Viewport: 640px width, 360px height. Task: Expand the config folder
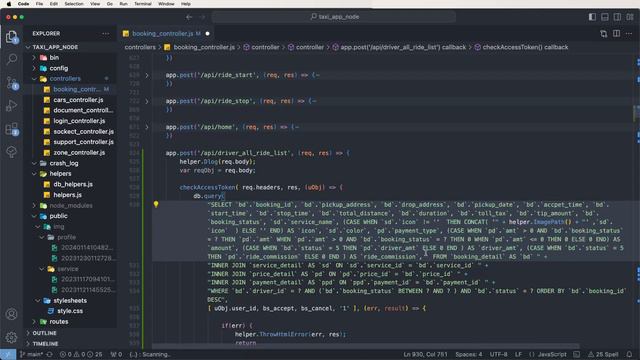(x=58, y=68)
